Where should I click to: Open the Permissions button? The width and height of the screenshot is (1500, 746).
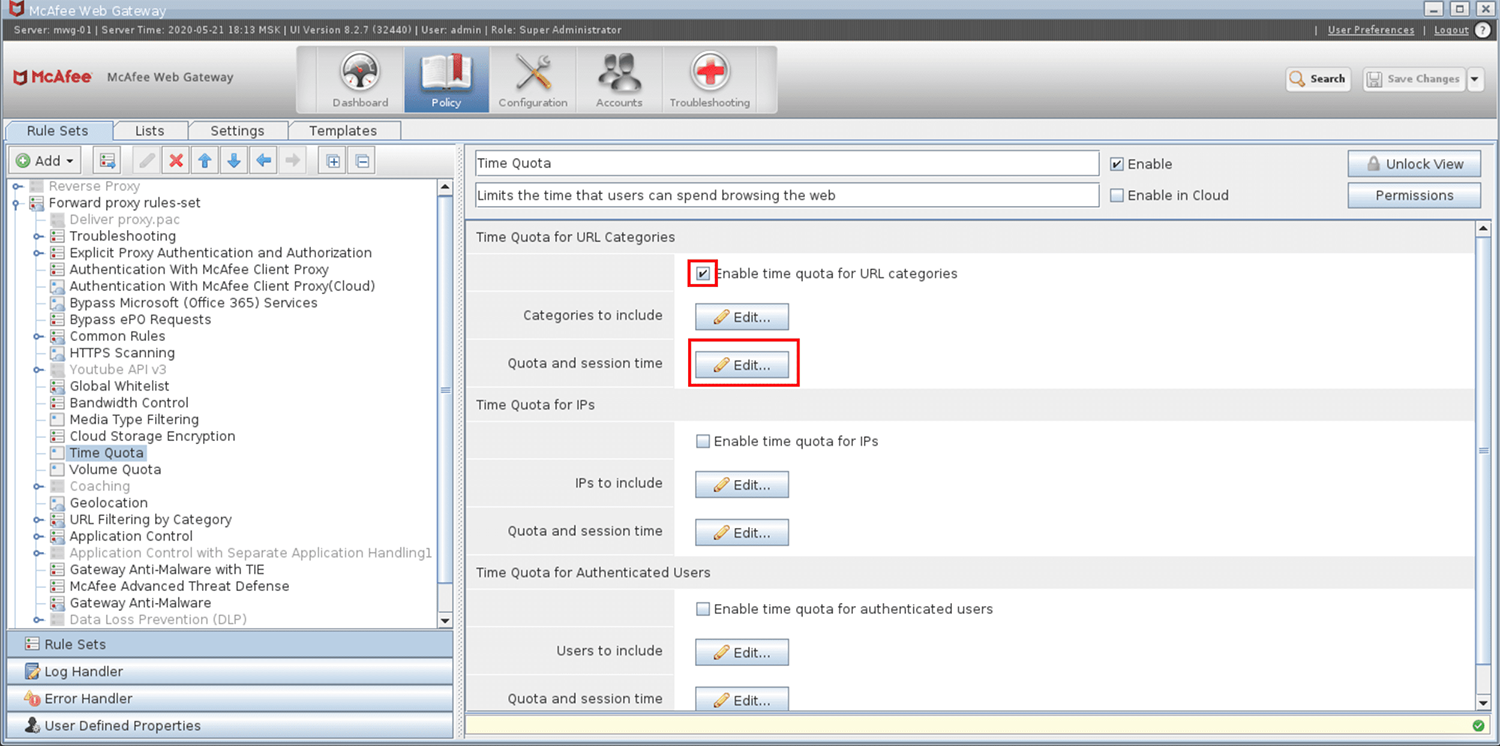[1414, 196]
